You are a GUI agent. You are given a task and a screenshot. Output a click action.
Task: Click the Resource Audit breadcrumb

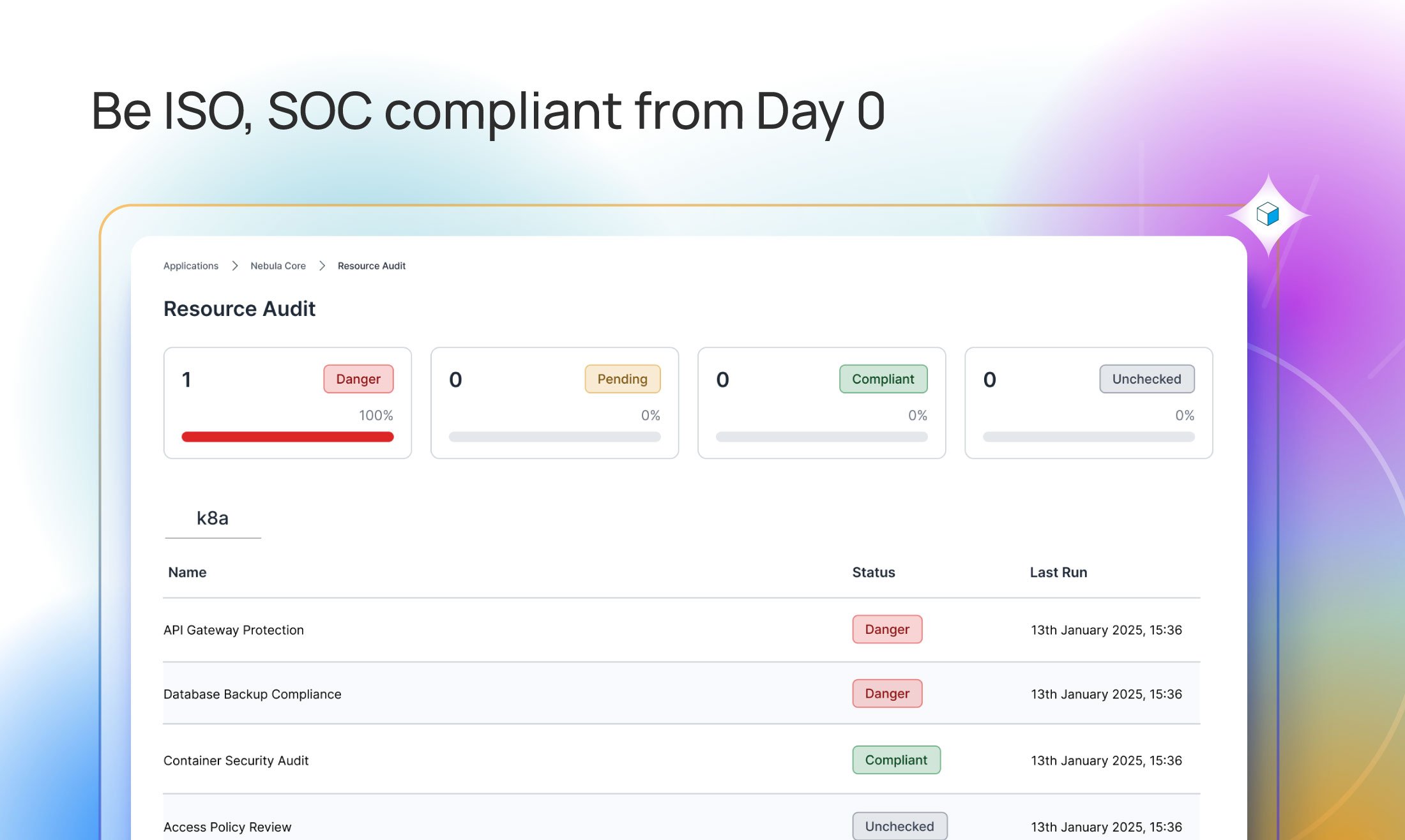[x=372, y=266]
